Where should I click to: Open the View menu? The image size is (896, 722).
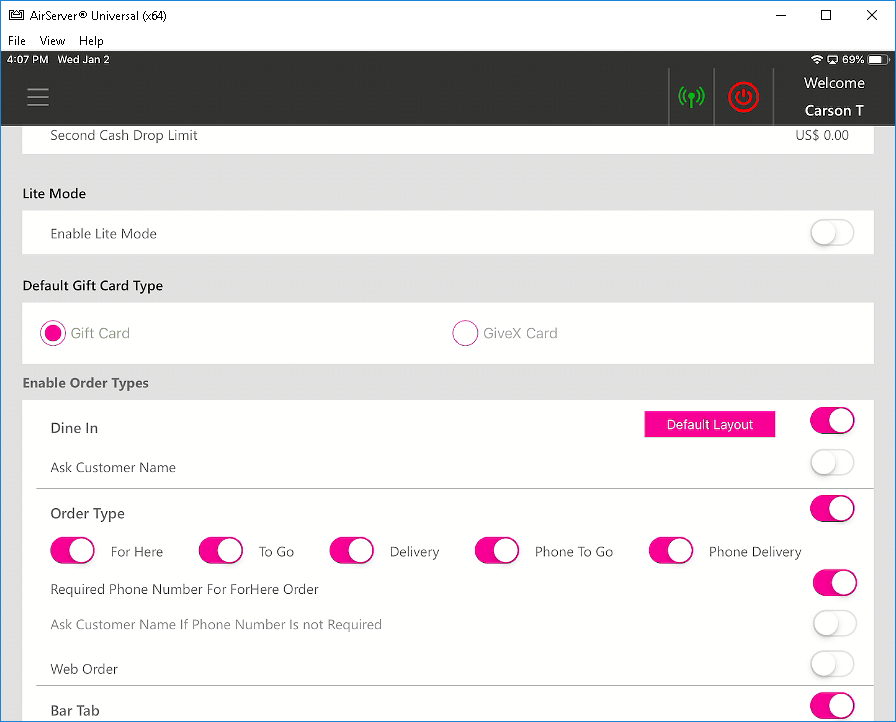pyautogui.click(x=52, y=41)
